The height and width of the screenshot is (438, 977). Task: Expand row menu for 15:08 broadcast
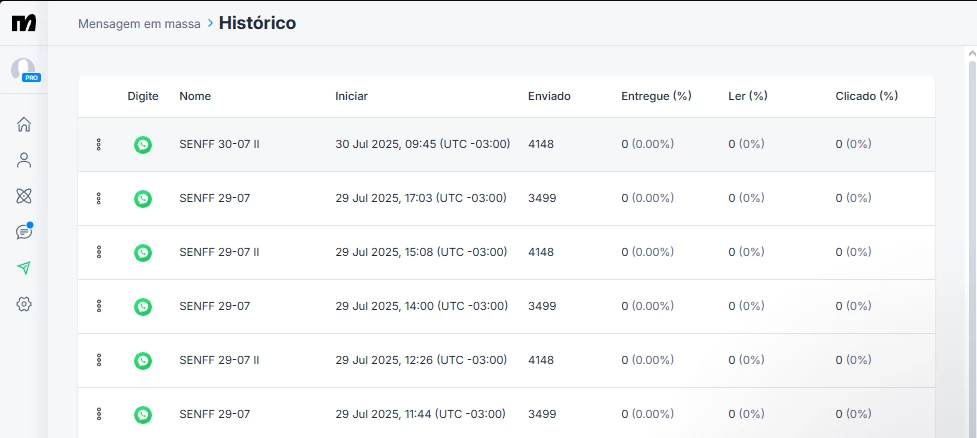[99, 253]
